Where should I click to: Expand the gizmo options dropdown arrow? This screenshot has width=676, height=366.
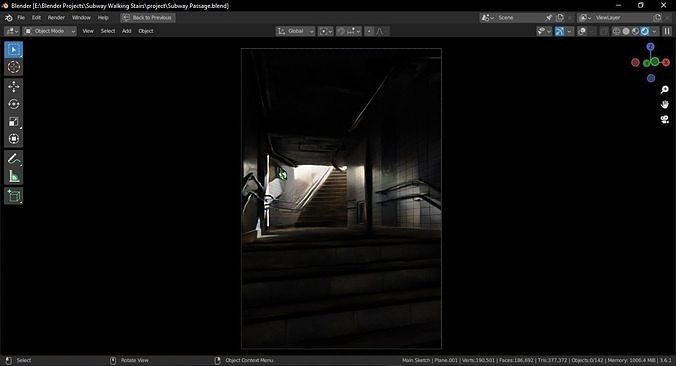click(x=570, y=31)
